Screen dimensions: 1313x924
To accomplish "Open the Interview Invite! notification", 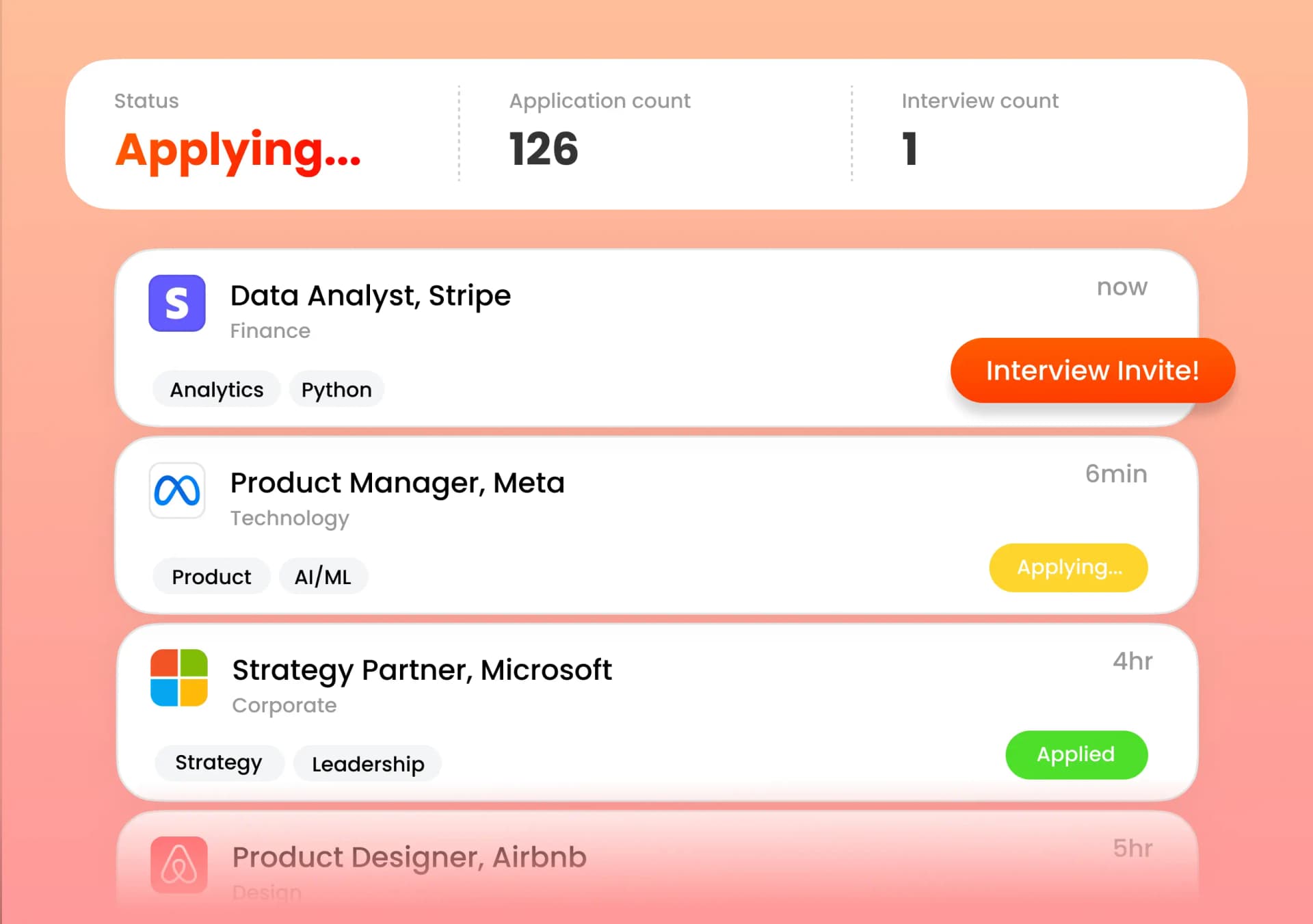I will click(1092, 370).
